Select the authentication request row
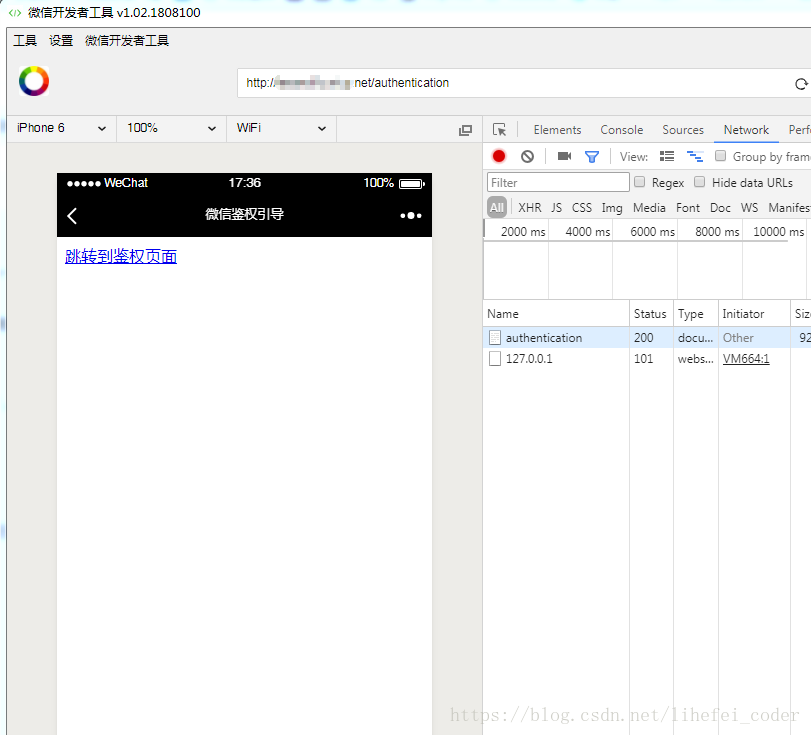 [647, 338]
